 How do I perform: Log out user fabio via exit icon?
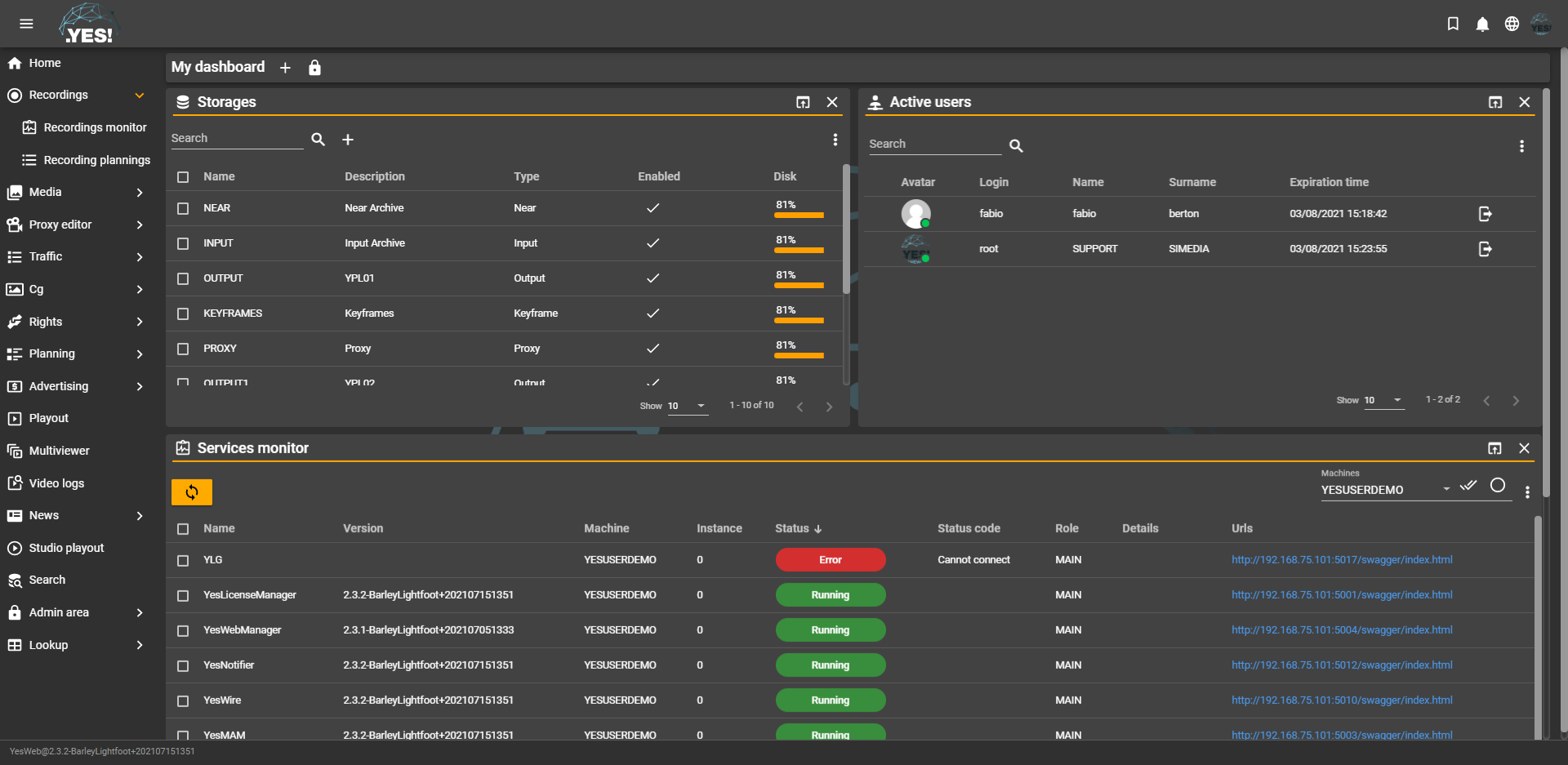(x=1485, y=214)
